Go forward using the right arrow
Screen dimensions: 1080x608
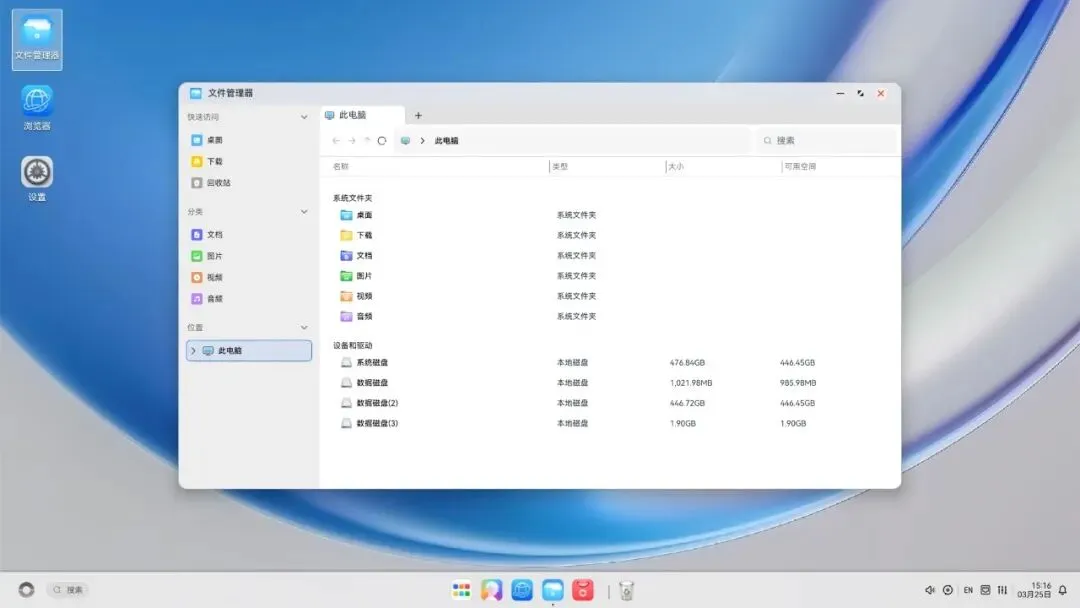tap(352, 140)
